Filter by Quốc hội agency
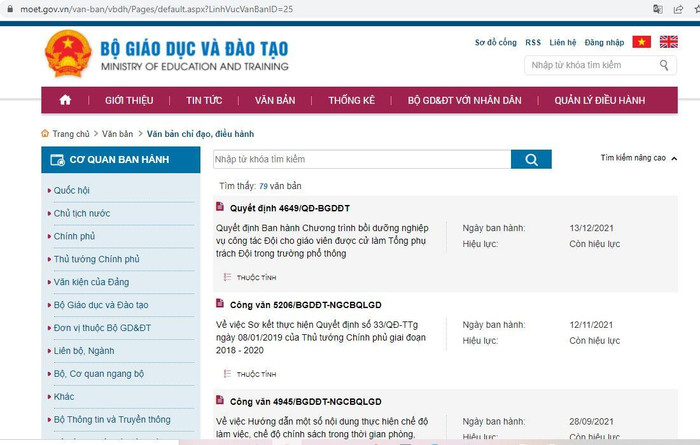Viewport: 700px width, 445px height. pyautogui.click(x=71, y=191)
